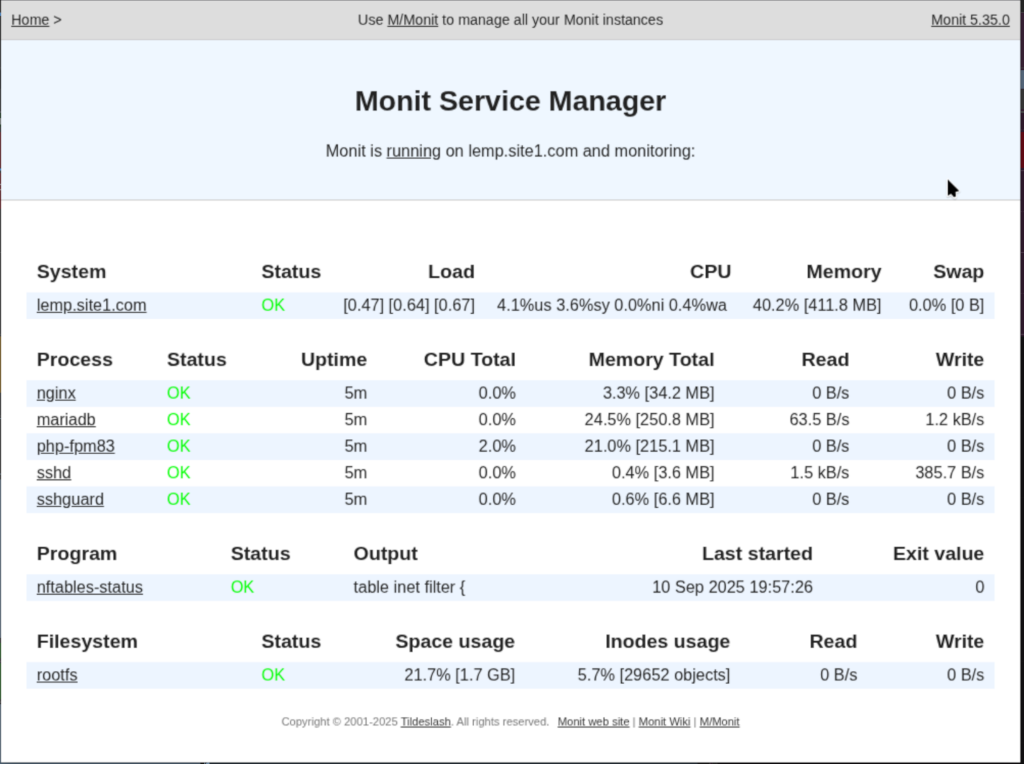Click mariadb read rate '63.5 B/s'

click(x=819, y=420)
